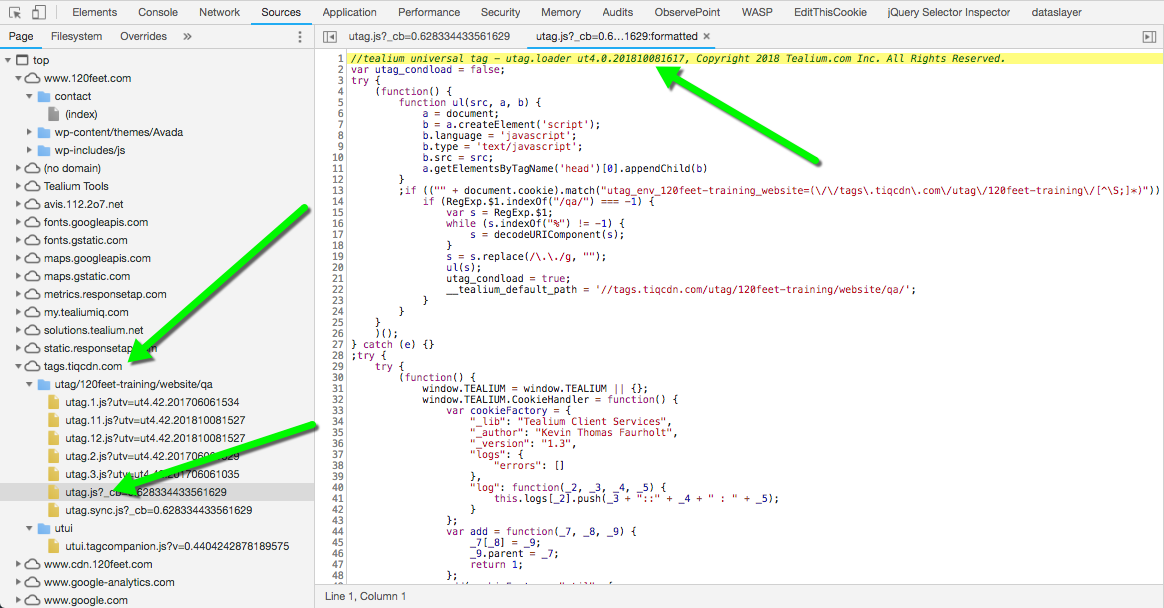1164x608 pixels.
Task: Collapse the top frame tree node
Action: point(8,60)
